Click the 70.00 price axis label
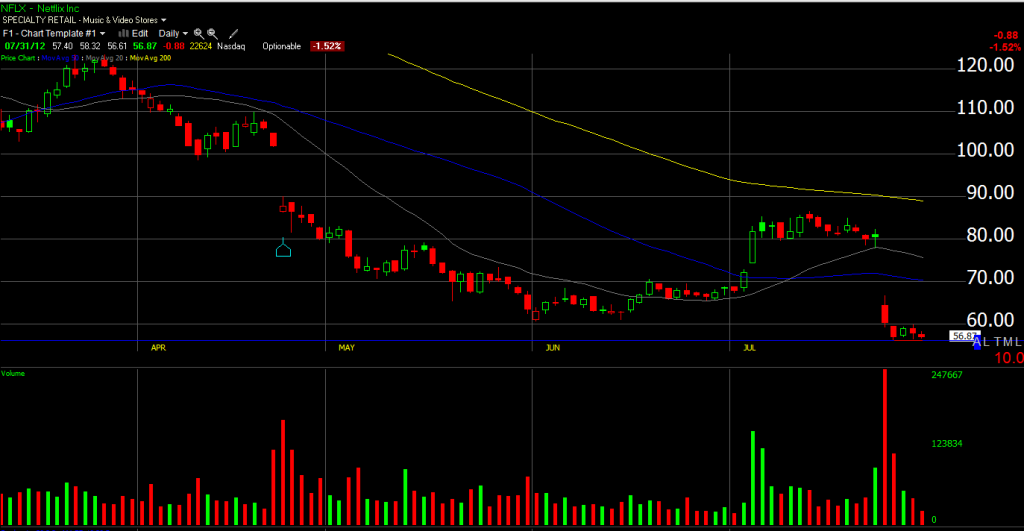 (x=990, y=278)
